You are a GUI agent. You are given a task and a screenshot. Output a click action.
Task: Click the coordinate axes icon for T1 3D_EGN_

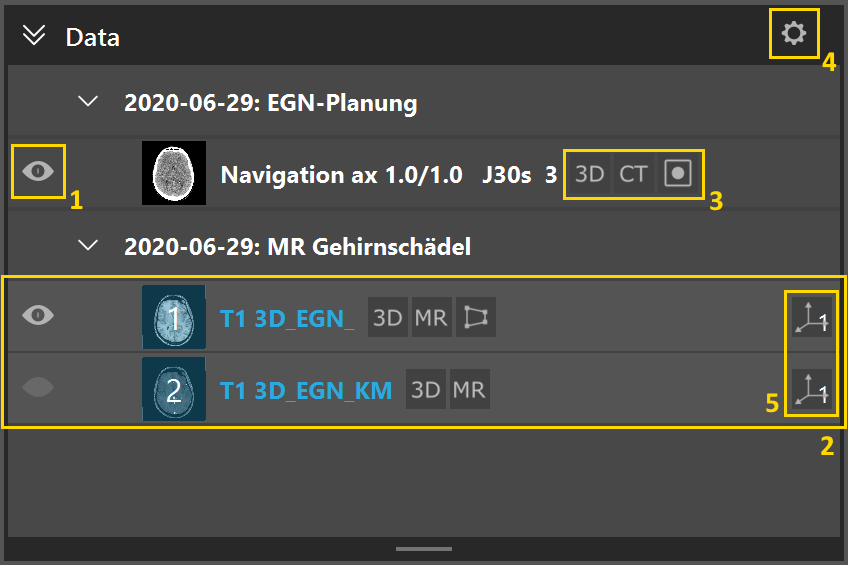click(x=811, y=317)
